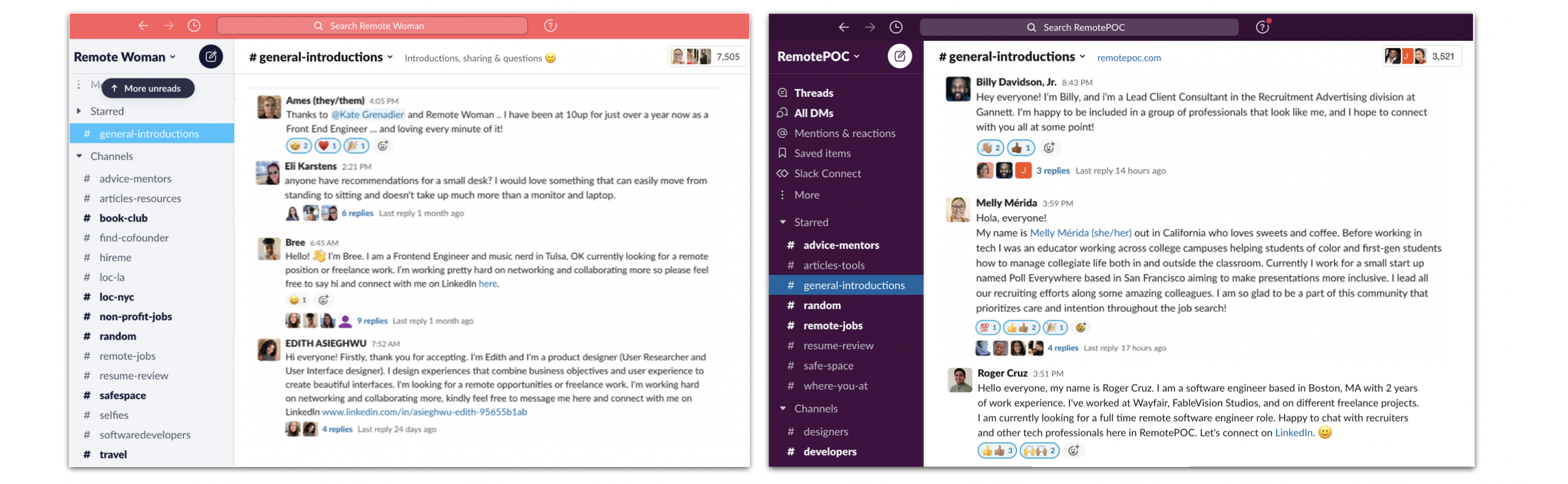
Task: Click the More unreads button
Action: tap(148, 88)
